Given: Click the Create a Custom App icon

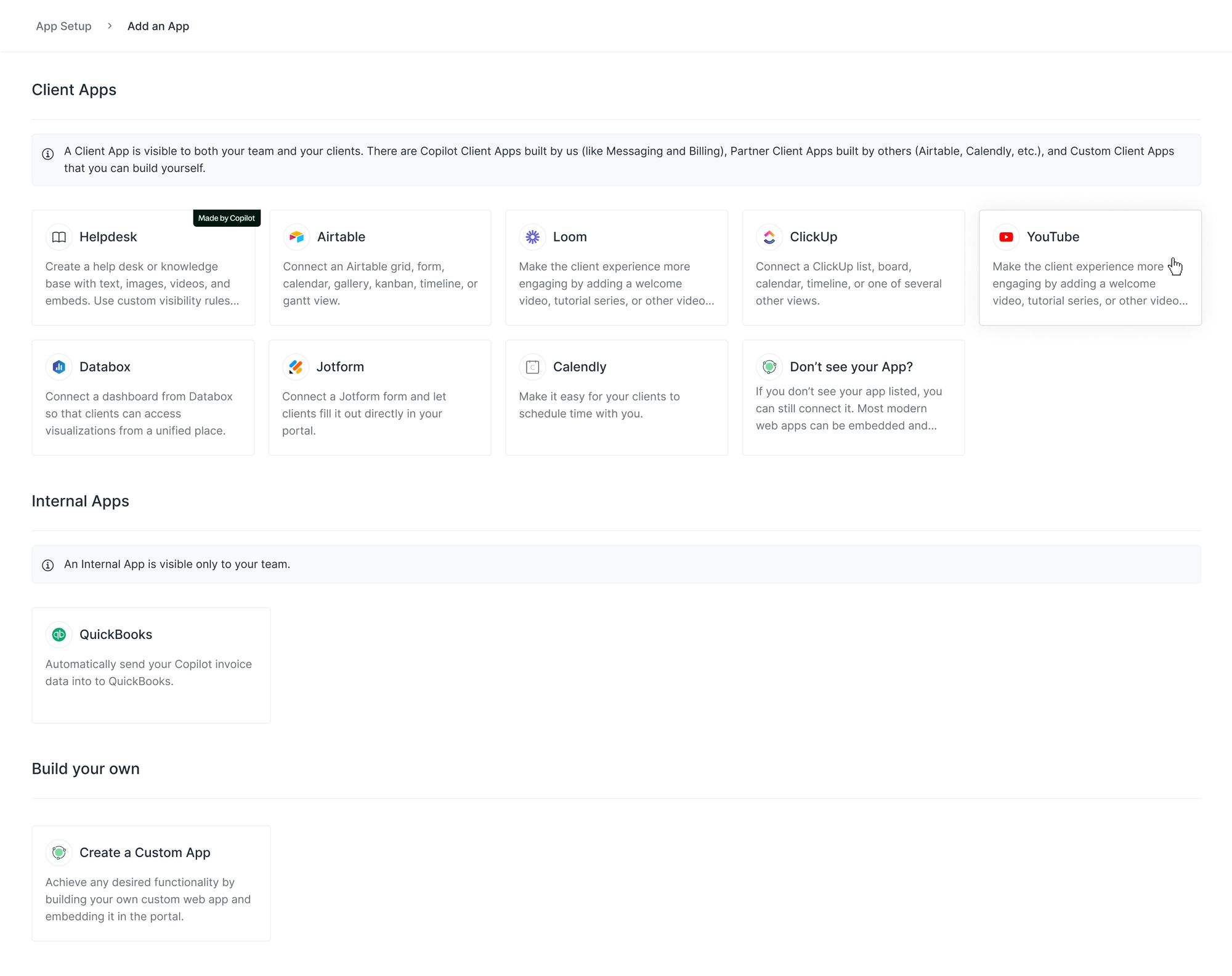Looking at the screenshot, I should (59, 853).
